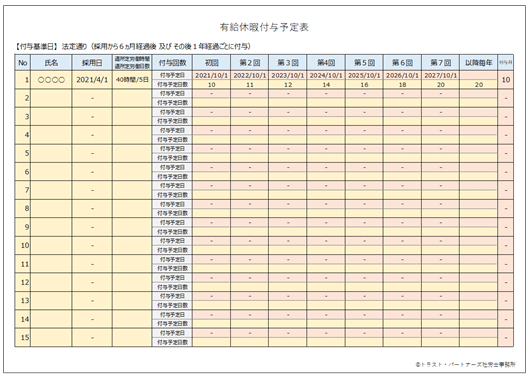Click the title 有給休暇付与予定表

coord(264,27)
